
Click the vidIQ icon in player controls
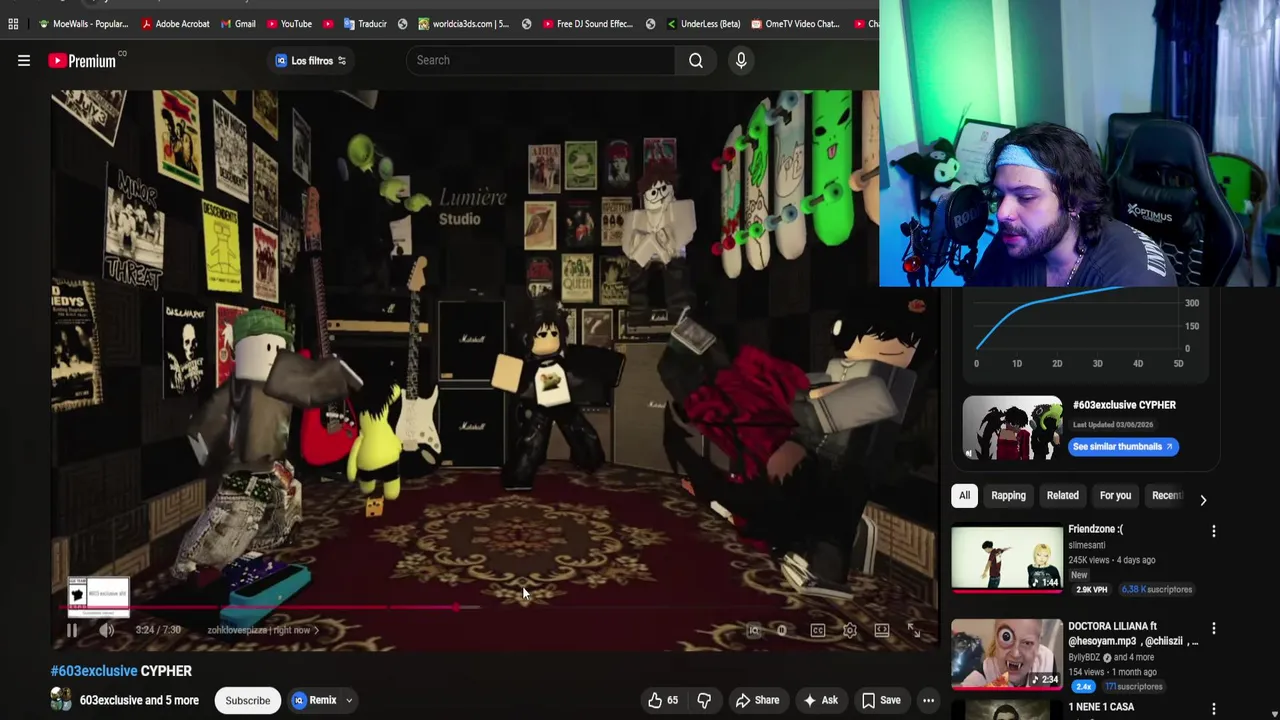754,630
